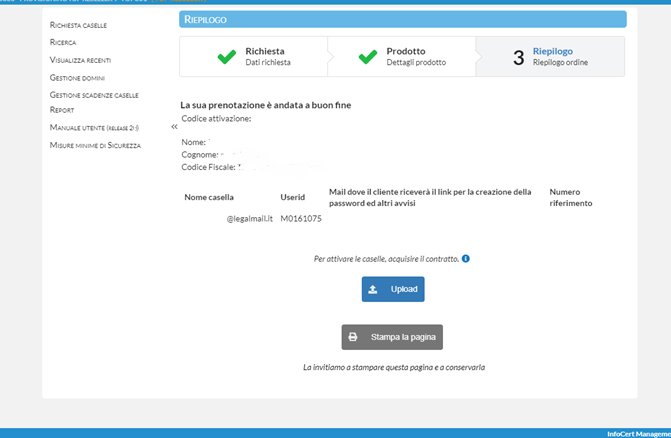
Task: Select the Riepilogo step tab
Action: pos(553,56)
